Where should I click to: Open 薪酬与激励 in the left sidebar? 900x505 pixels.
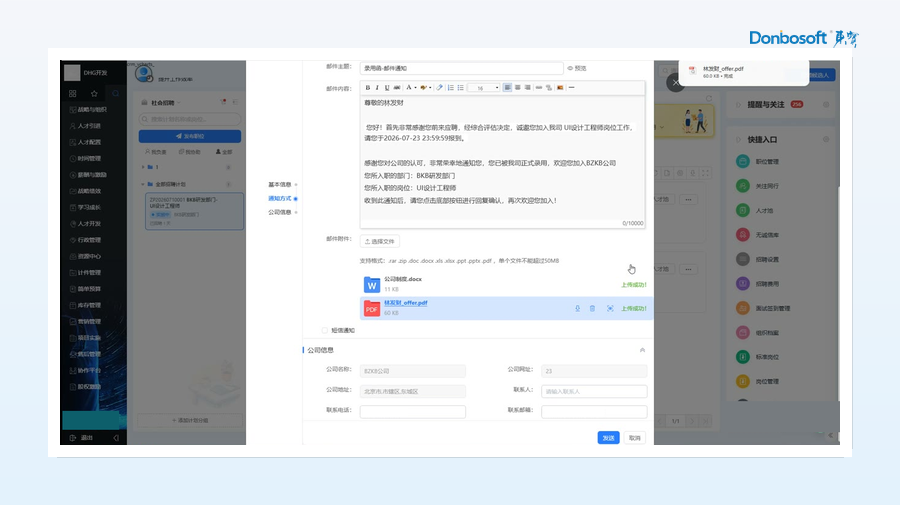(92, 175)
